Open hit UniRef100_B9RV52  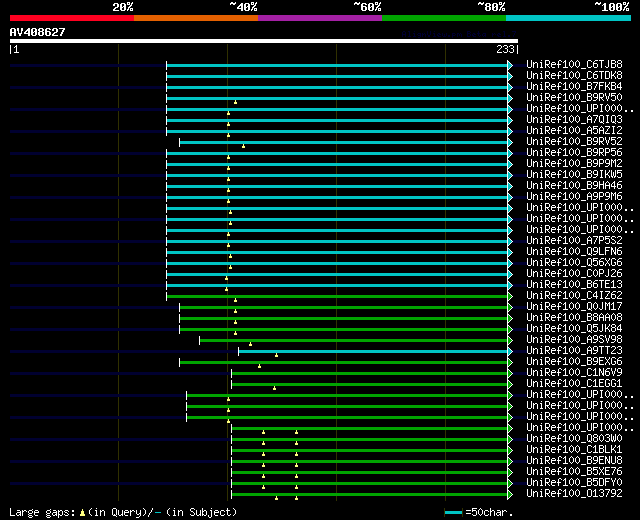coord(574,142)
